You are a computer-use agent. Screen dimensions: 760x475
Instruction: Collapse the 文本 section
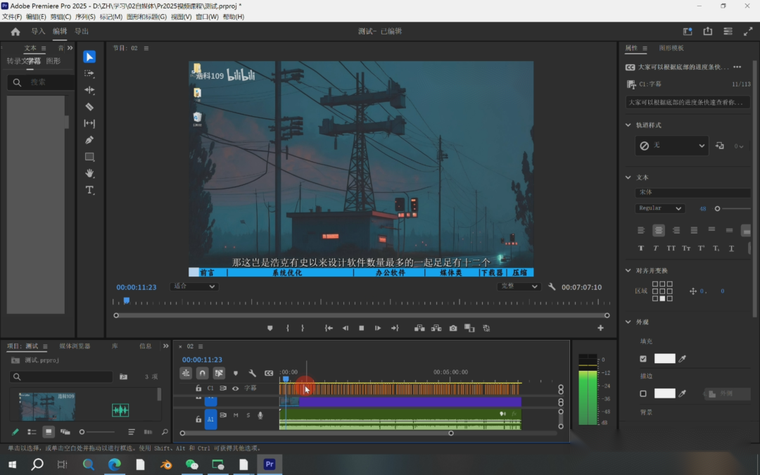click(628, 177)
